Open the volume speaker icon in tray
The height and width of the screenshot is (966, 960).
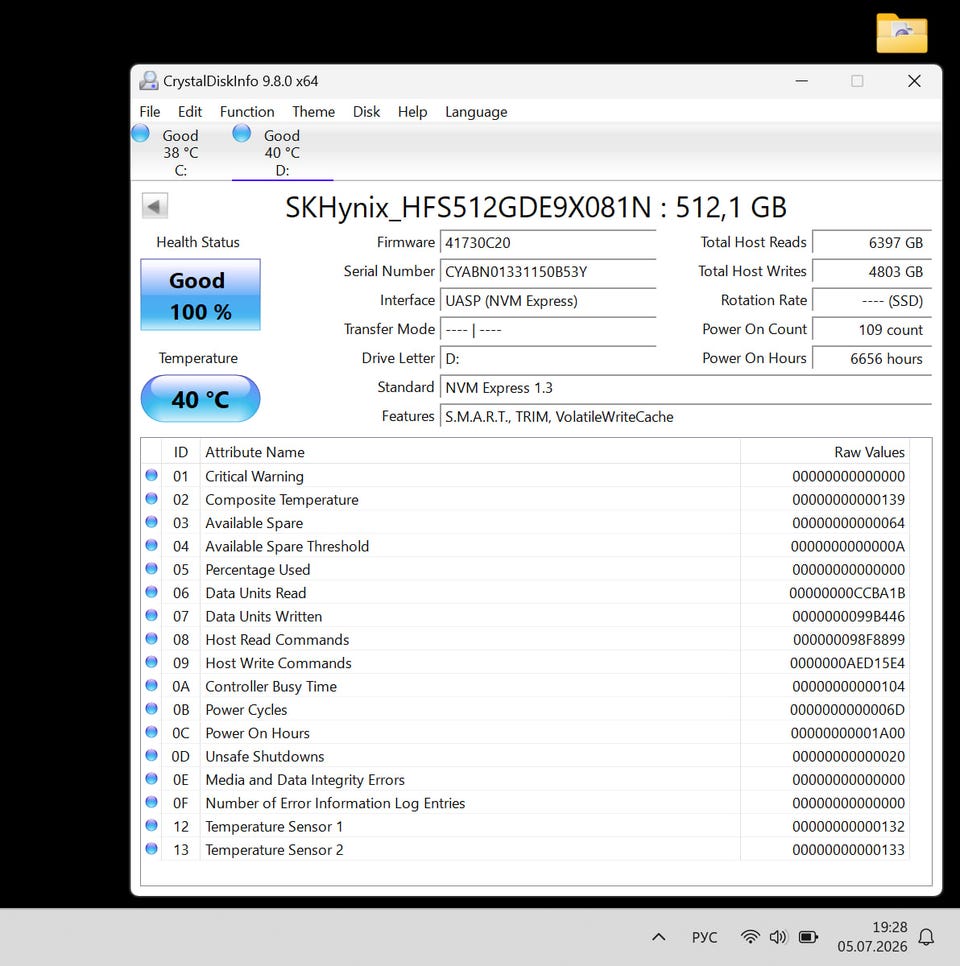pyautogui.click(x=778, y=937)
